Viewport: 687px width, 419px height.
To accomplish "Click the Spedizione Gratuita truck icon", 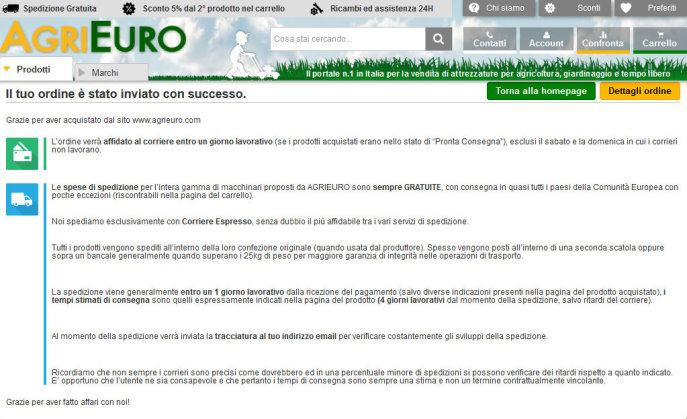I will point(12,8).
